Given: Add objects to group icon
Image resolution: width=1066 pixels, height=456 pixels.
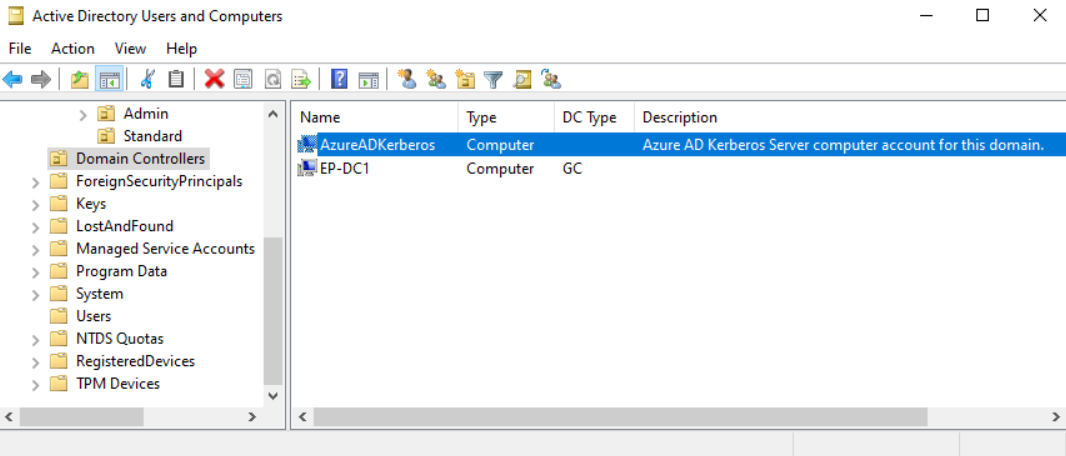Looking at the screenshot, I should coord(551,80).
